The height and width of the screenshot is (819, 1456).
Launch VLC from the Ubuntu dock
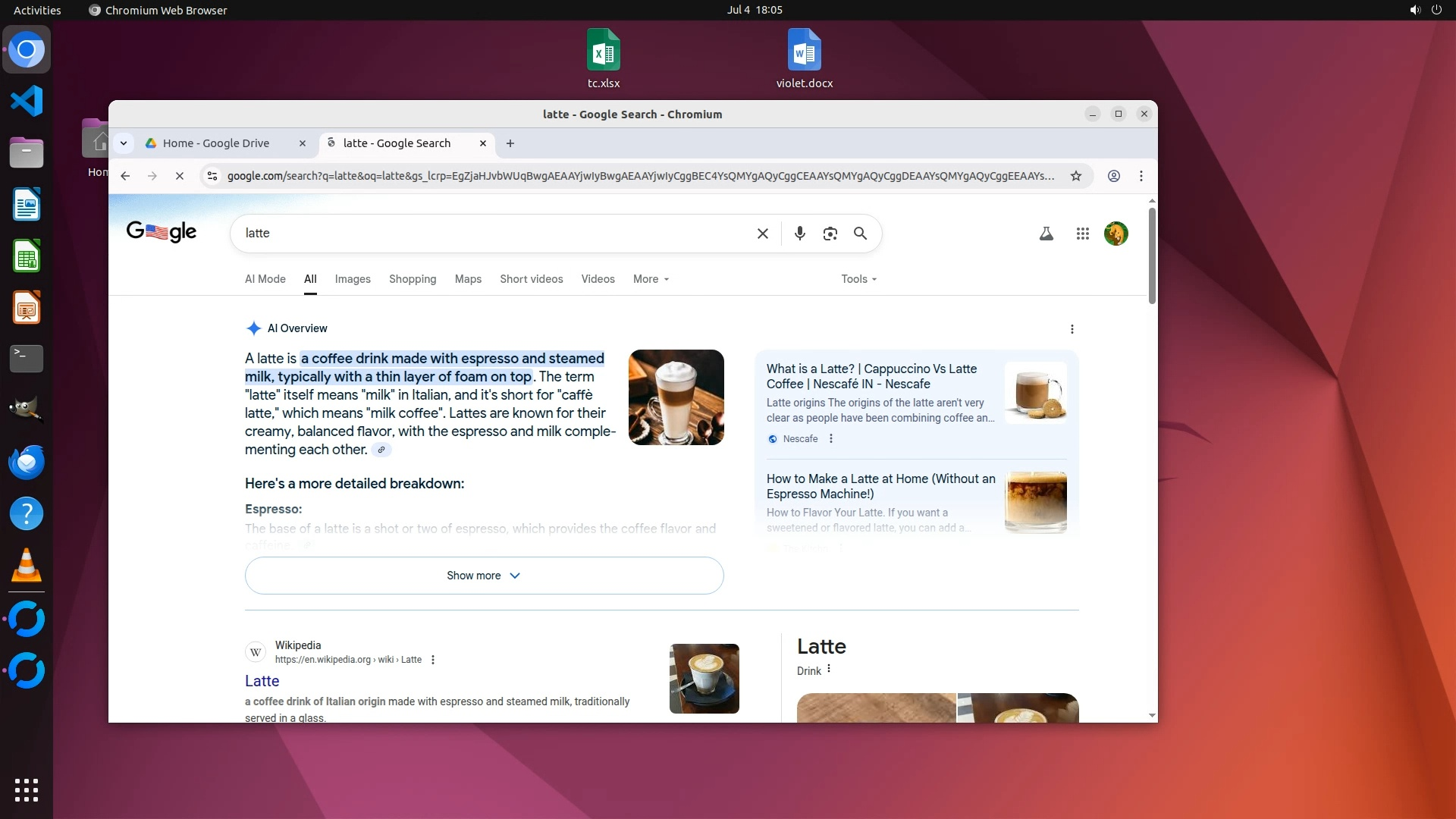click(27, 566)
